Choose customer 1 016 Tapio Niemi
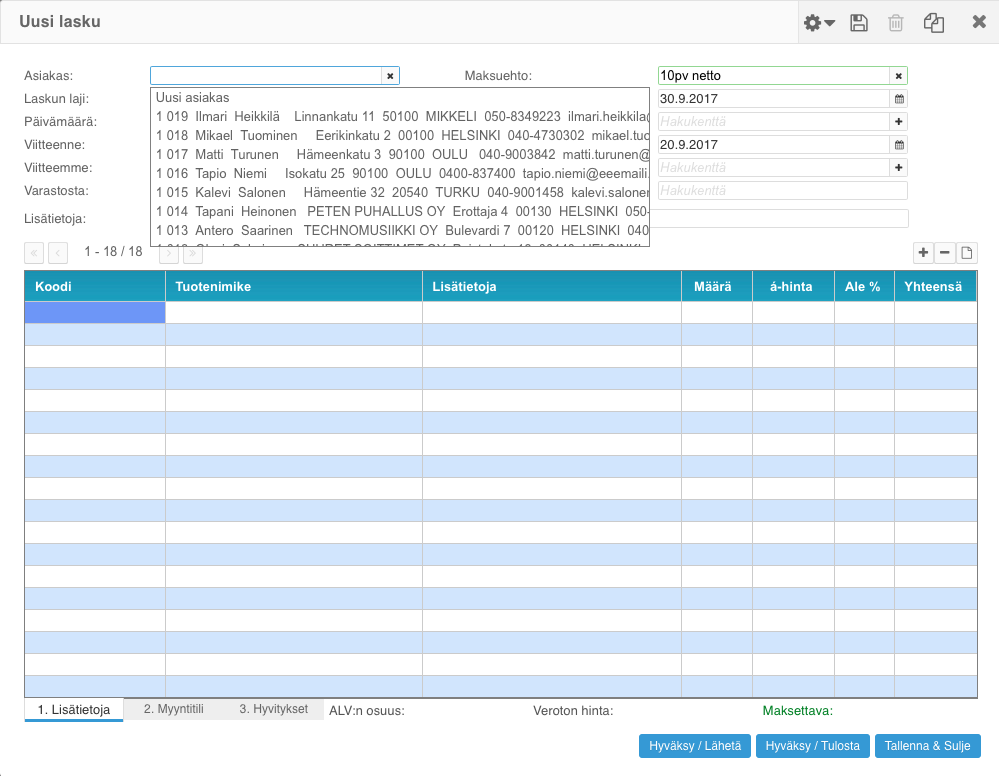 (399, 173)
